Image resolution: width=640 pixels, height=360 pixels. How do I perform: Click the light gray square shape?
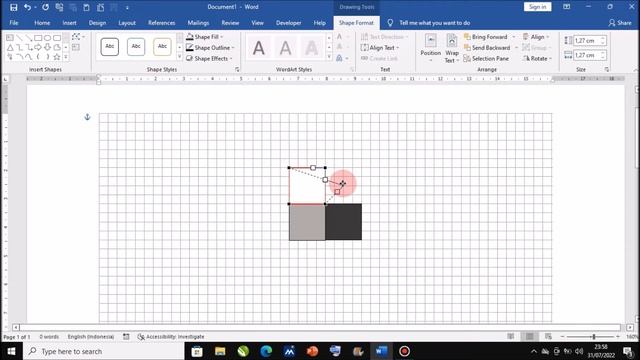[x=307, y=222]
